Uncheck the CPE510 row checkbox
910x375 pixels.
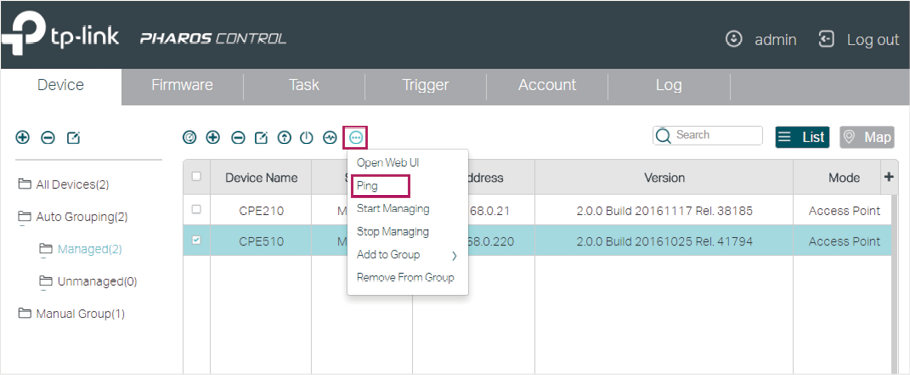(x=196, y=240)
